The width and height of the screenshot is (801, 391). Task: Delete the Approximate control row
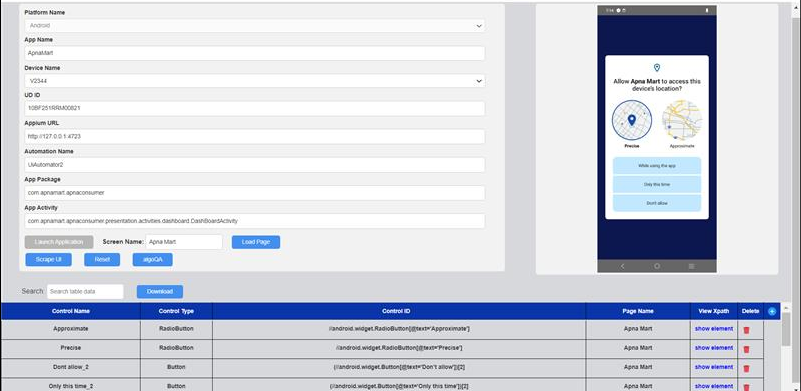[x=746, y=330]
